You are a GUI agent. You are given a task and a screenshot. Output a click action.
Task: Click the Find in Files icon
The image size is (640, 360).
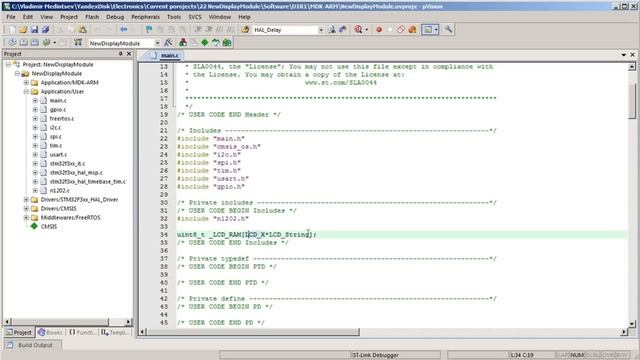tap(245, 29)
